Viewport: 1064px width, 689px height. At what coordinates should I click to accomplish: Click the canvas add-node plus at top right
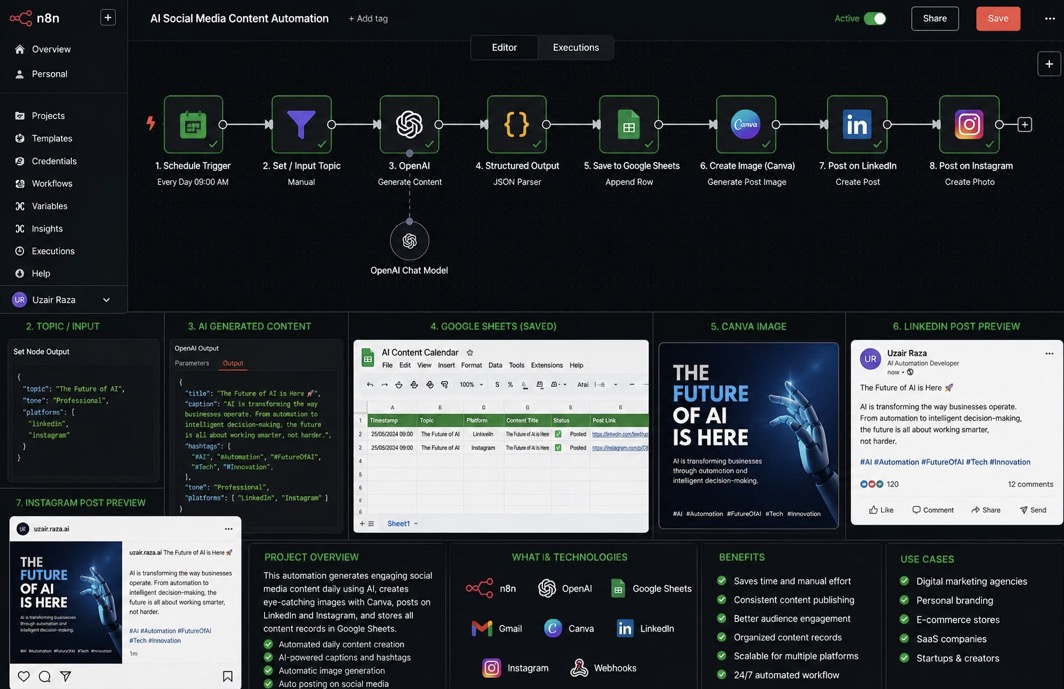[x=1049, y=64]
